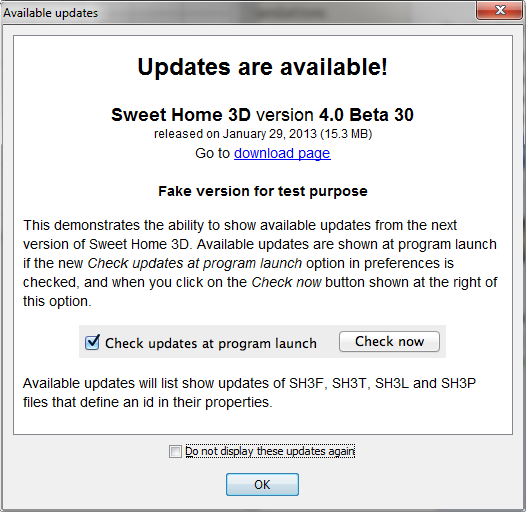Click the Updates are available! heading
The image size is (526, 512).
point(263,67)
